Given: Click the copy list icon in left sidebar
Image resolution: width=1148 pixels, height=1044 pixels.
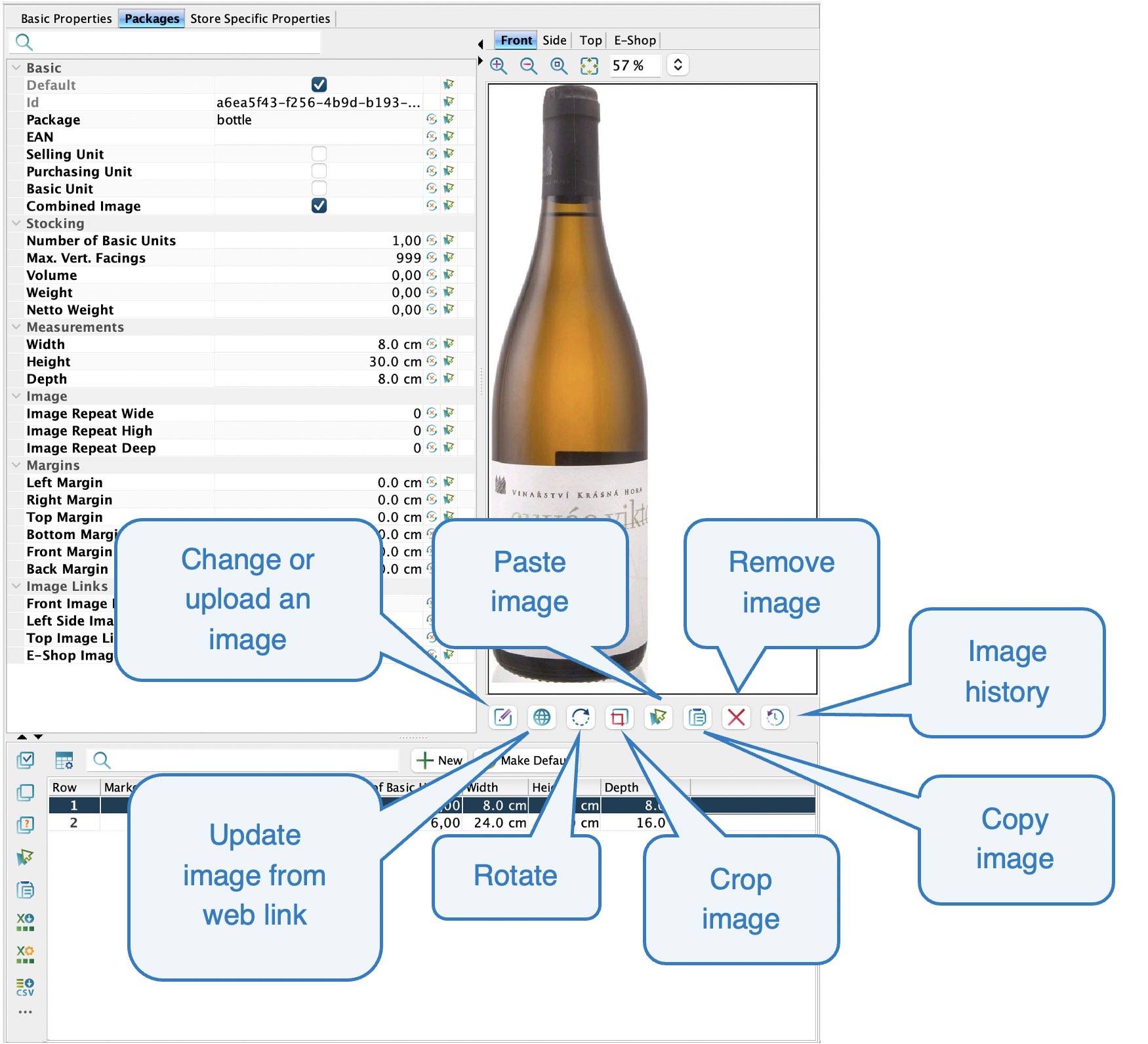Looking at the screenshot, I should (x=26, y=890).
